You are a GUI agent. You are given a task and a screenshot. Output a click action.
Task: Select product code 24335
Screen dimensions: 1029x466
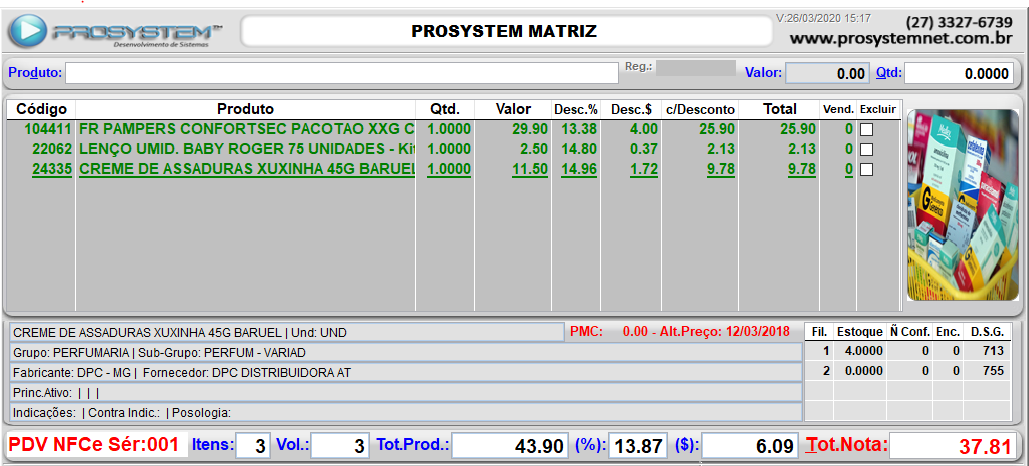pyautogui.click(x=52, y=169)
